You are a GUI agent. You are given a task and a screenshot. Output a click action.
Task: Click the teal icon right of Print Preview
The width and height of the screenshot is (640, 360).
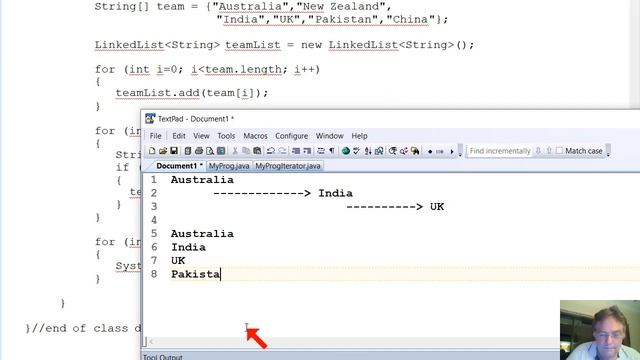[x=221, y=151]
